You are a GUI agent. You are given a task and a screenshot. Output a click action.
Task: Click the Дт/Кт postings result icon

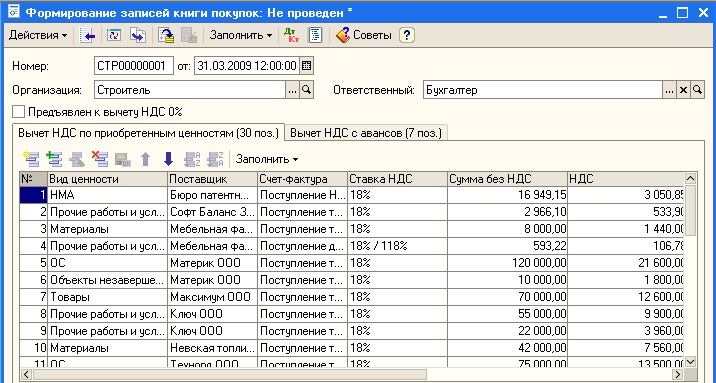[x=291, y=35]
